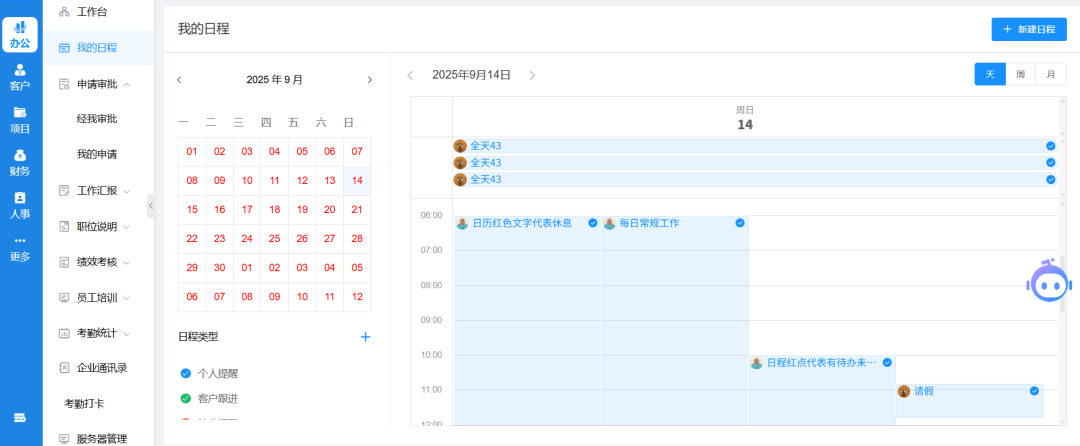Image resolution: width=1080 pixels, height=446 pixels.
Task: Open the 办公 module in left rail
Action: click(x=20, y=34)
